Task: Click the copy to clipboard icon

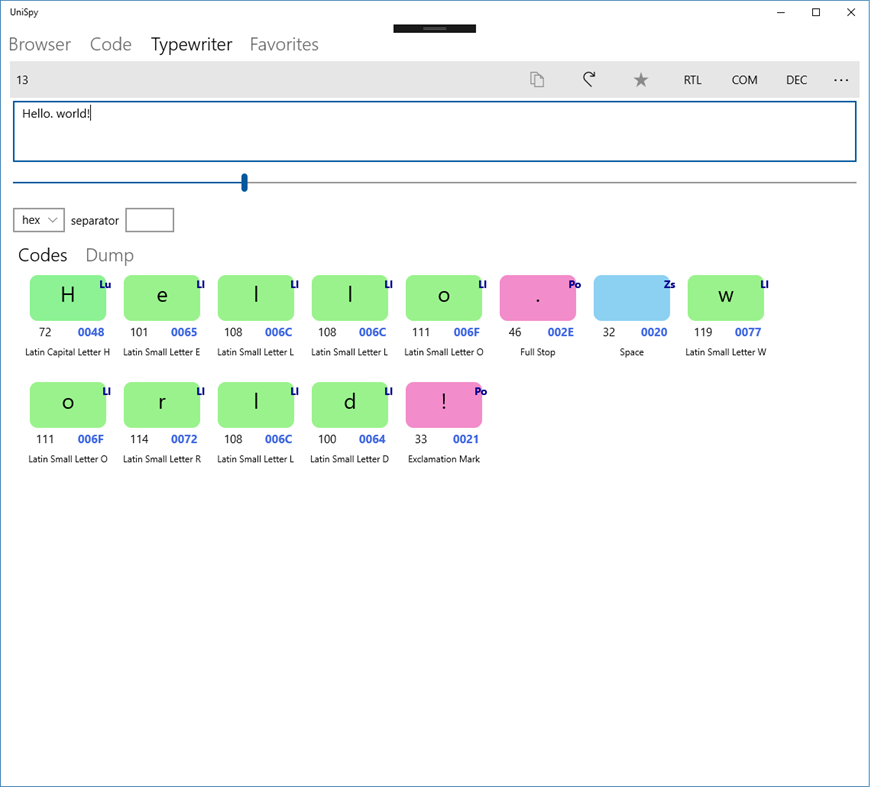Action: tap(537, 80)
